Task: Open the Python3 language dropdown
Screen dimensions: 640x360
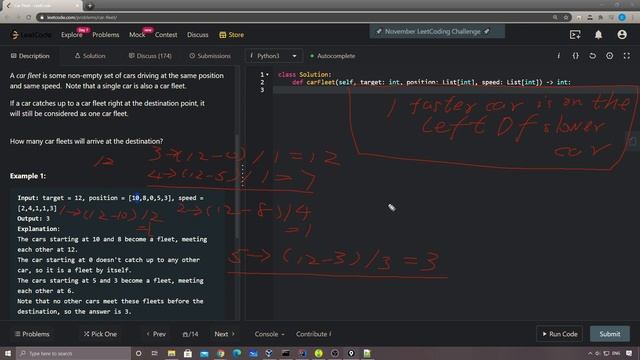Action: 273,56
